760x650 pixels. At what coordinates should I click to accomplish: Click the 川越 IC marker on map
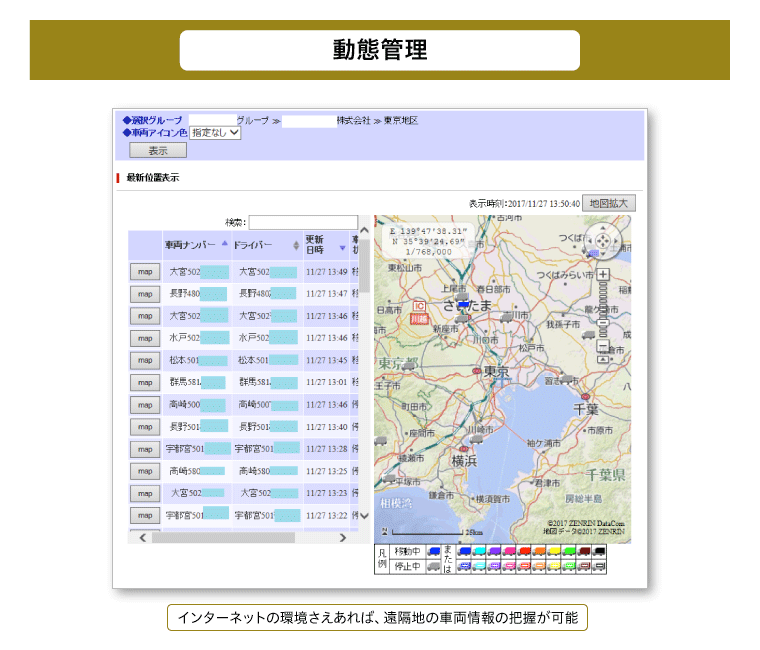(x=419, y=314)
